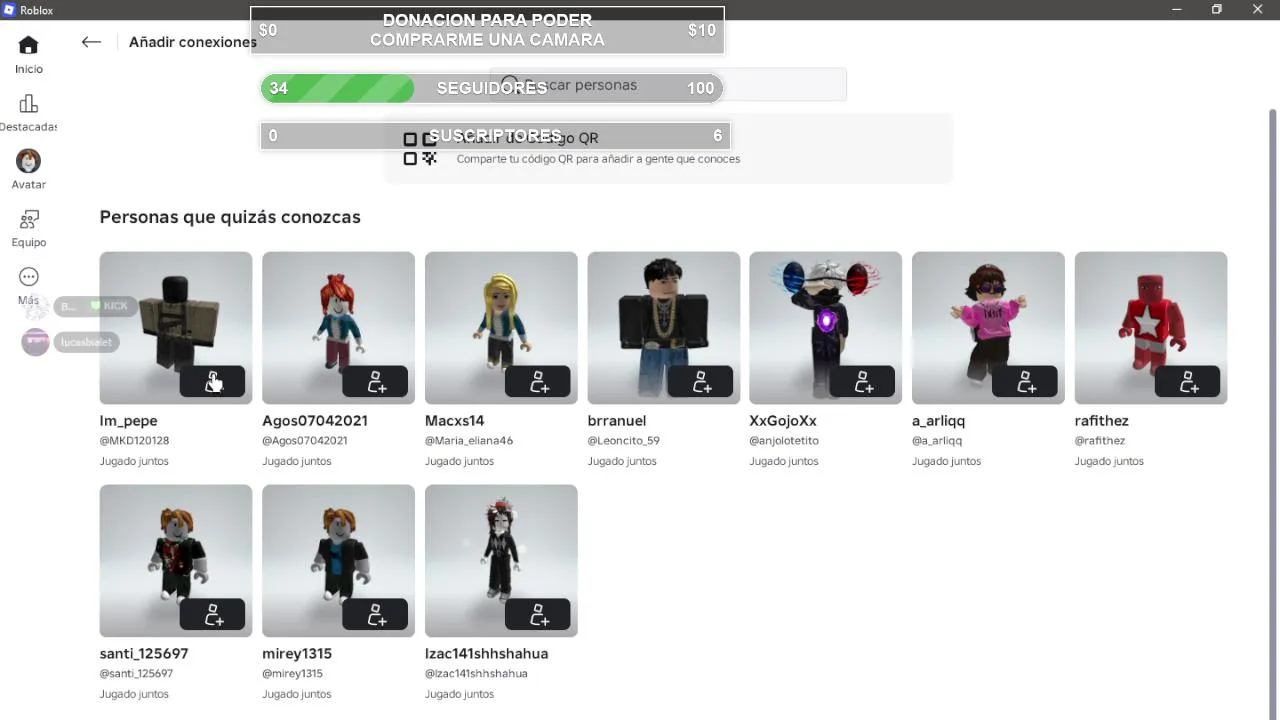The height and width of the screenshot is (720, 1280).
Task: Click the Añadir conexiones page title
Action: click(x=193, y=42)
